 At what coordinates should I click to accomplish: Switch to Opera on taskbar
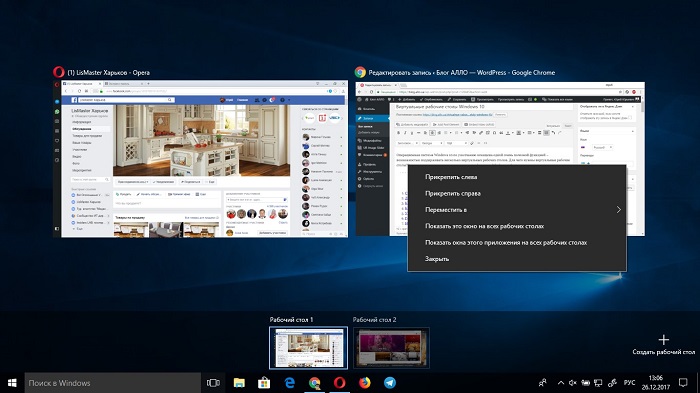coord(339,383)
